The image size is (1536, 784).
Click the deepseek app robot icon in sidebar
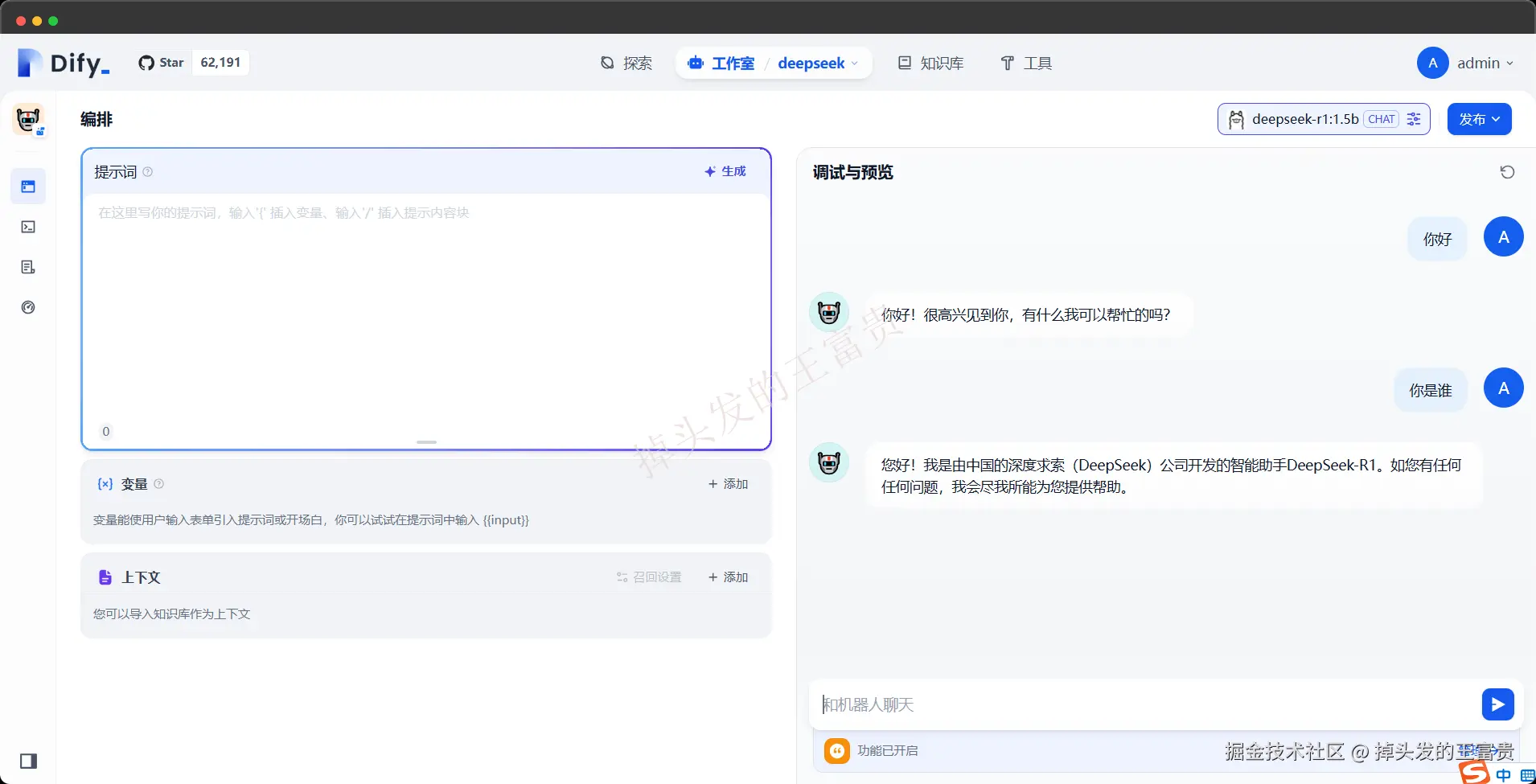click(x=28, y=119)
